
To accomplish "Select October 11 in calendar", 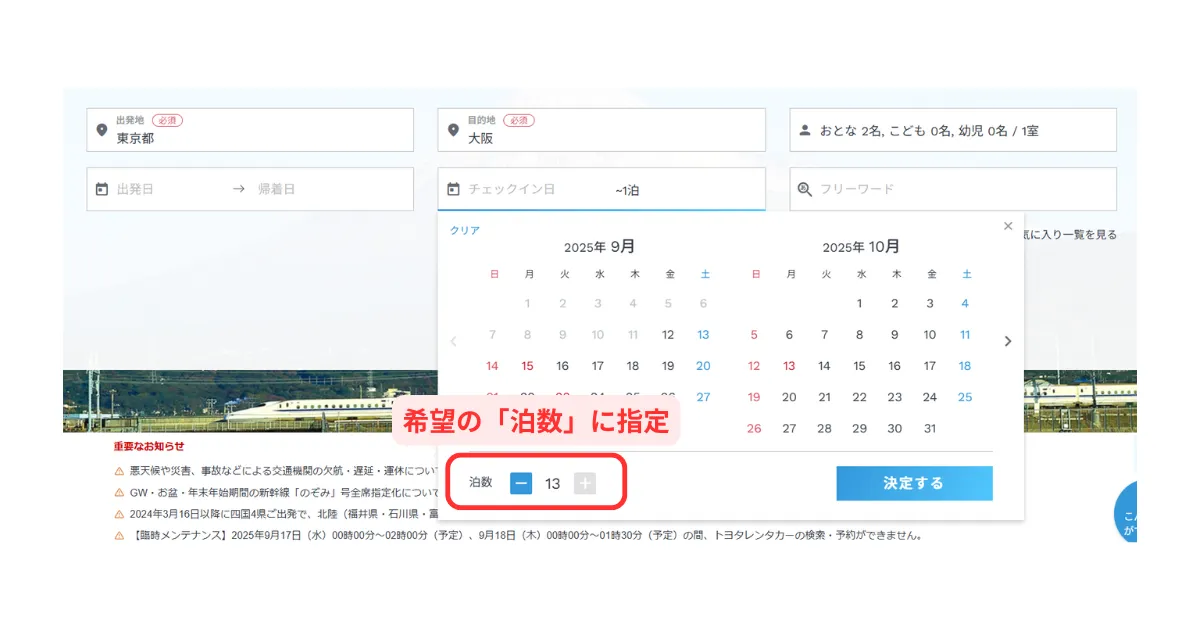I will click(965, 335).
